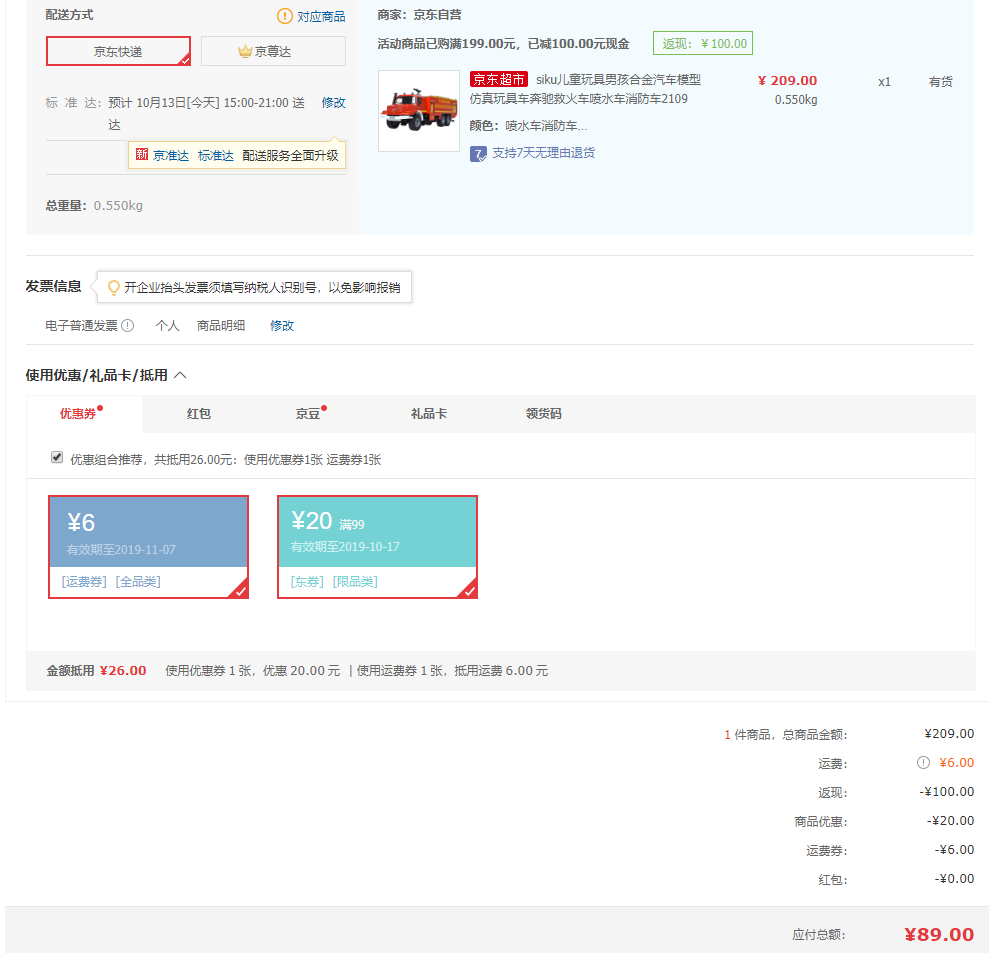Click 商品明细 invoice content text
Screen dimensions: 989x953
[221, 325]
